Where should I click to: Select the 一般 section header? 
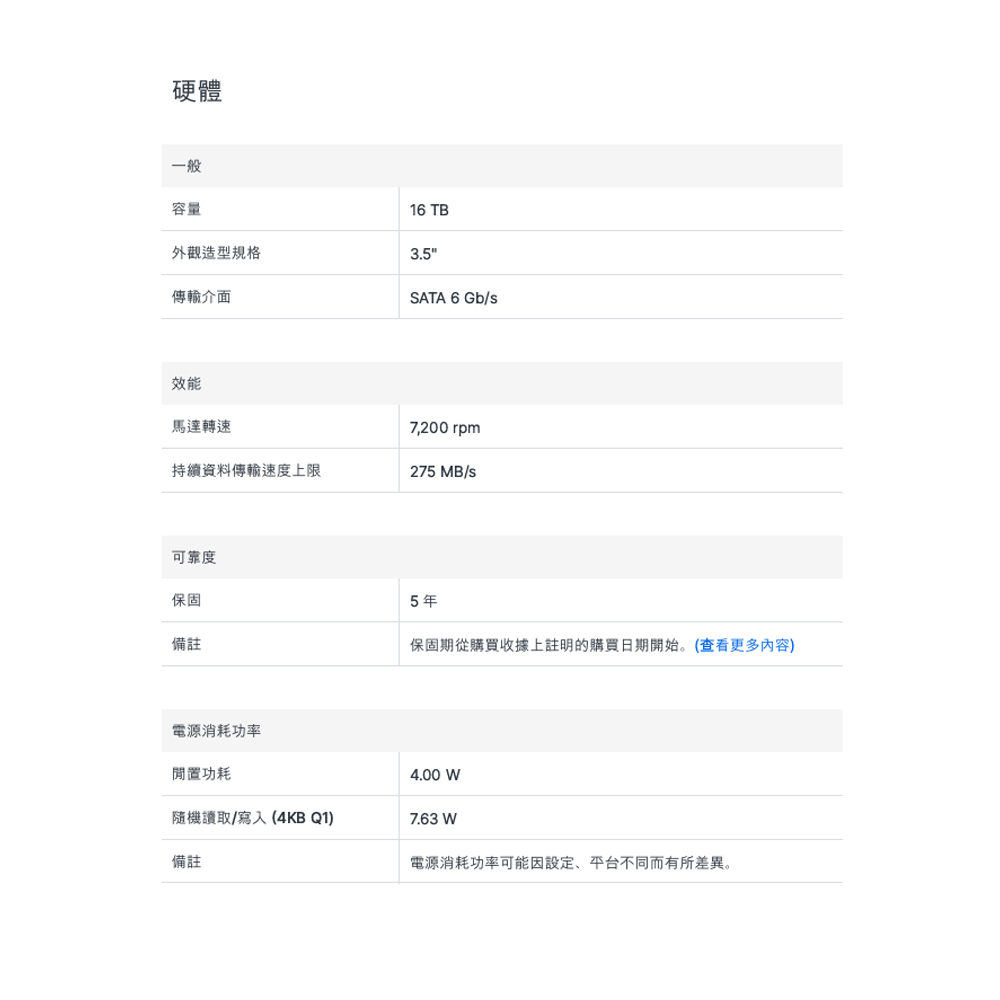pos(187,166)
